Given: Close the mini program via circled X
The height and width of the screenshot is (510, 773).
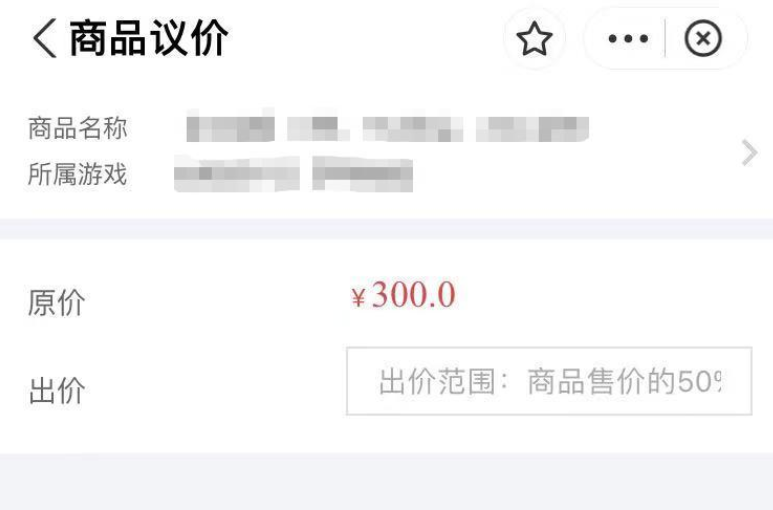Looking at the screenshot, I should [703, 38].
